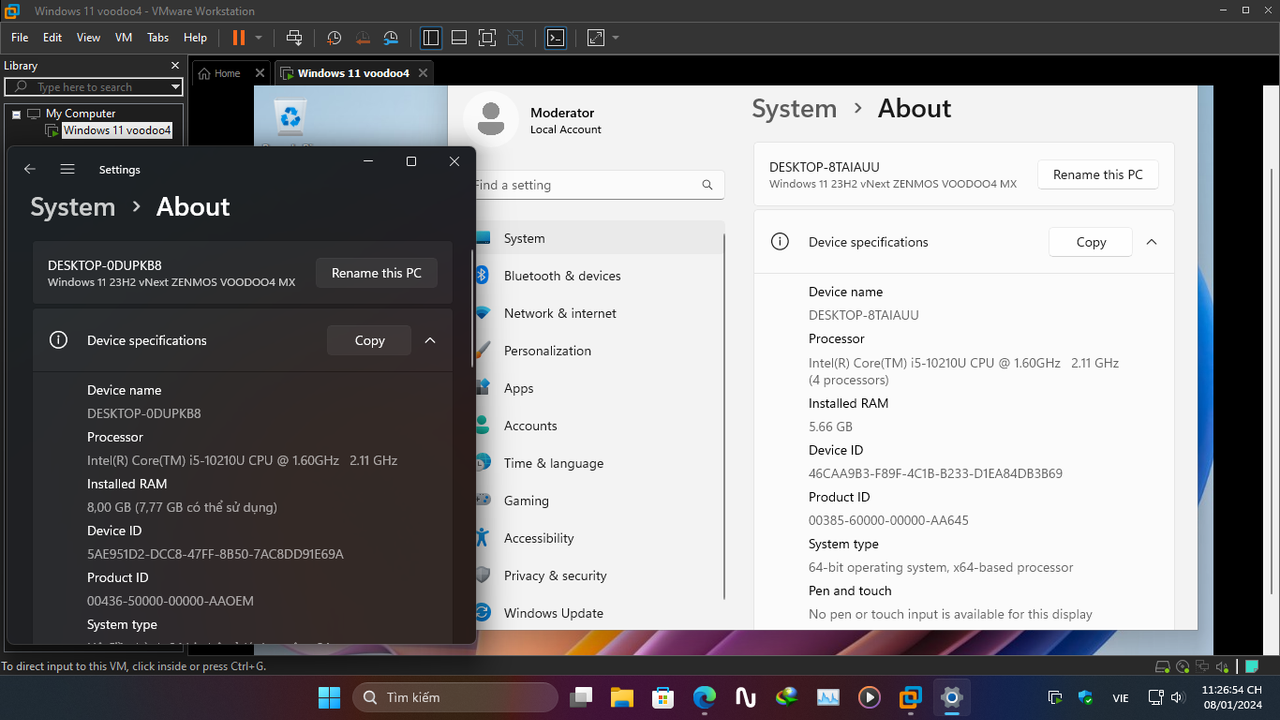Open the hamburger navigation menu in Settings
The width and height of the screenshot is (1280, 720).
(67, 169)
